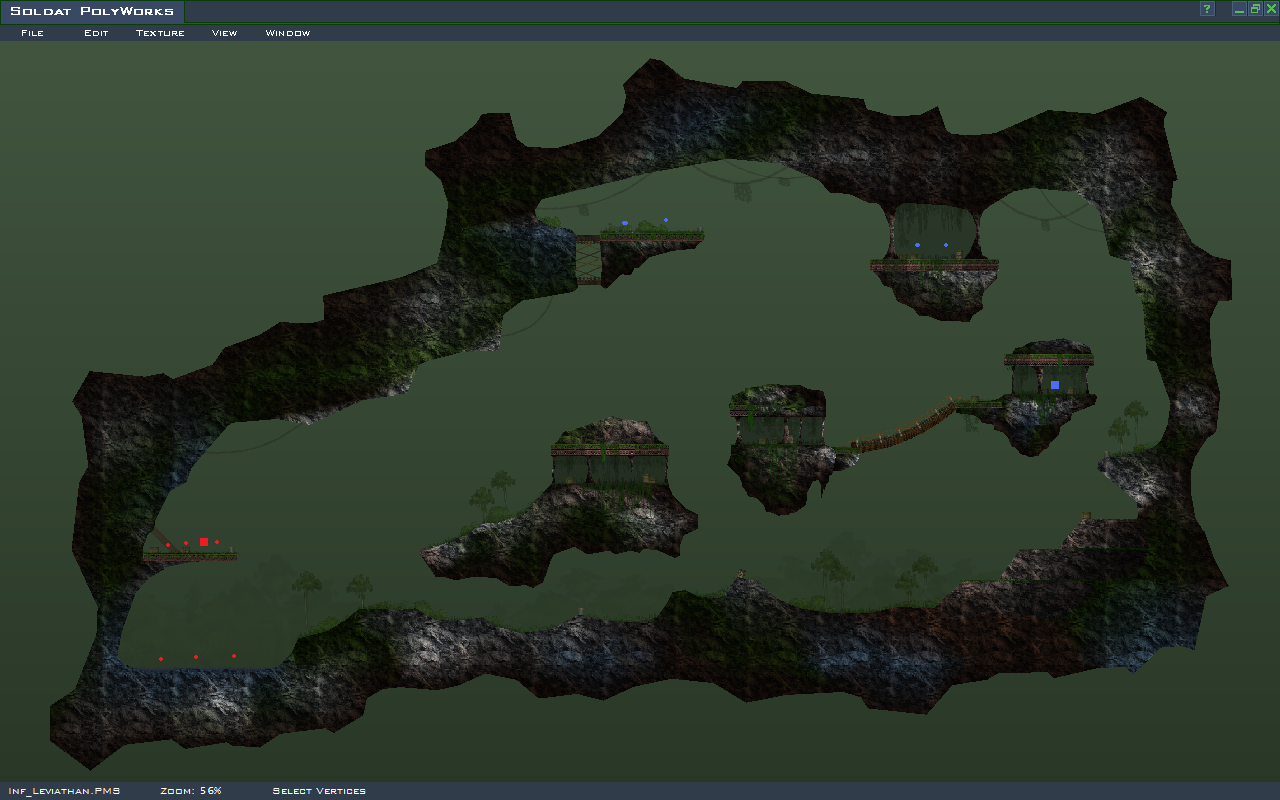1280x800 pixels.
Task: Click the green question mark help icon
Action: click(x=1207, y=9)
